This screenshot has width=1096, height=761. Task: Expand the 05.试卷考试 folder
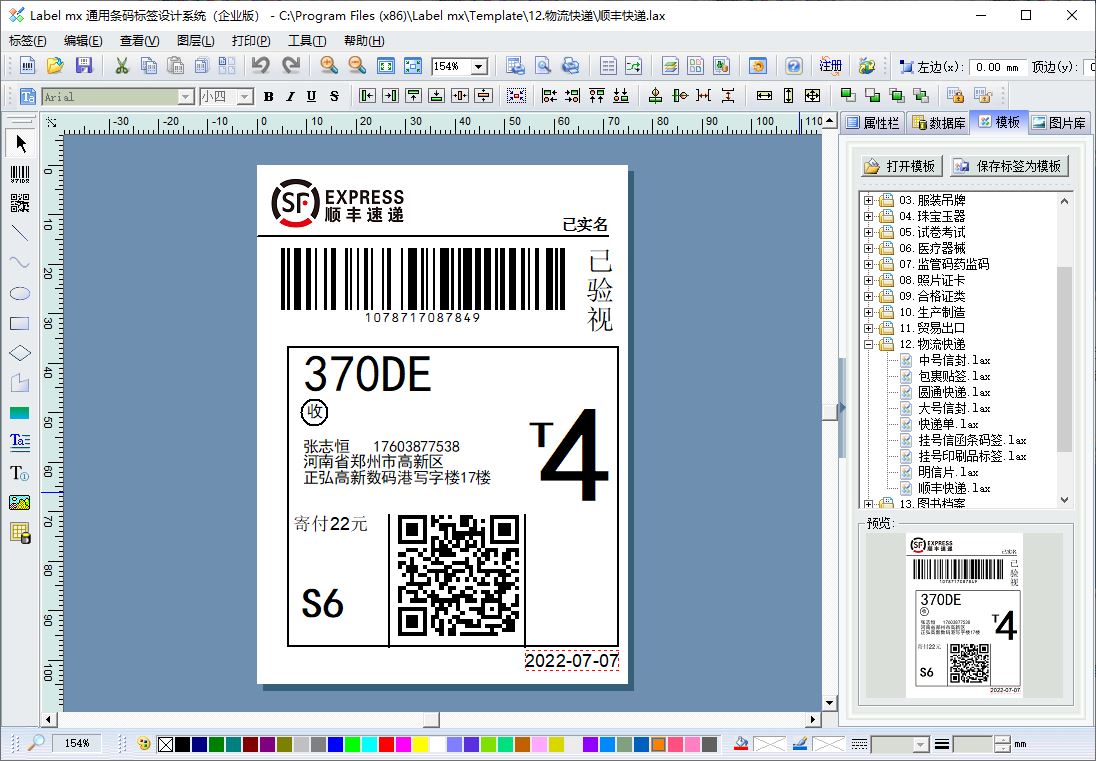click(x=868, y=232)
